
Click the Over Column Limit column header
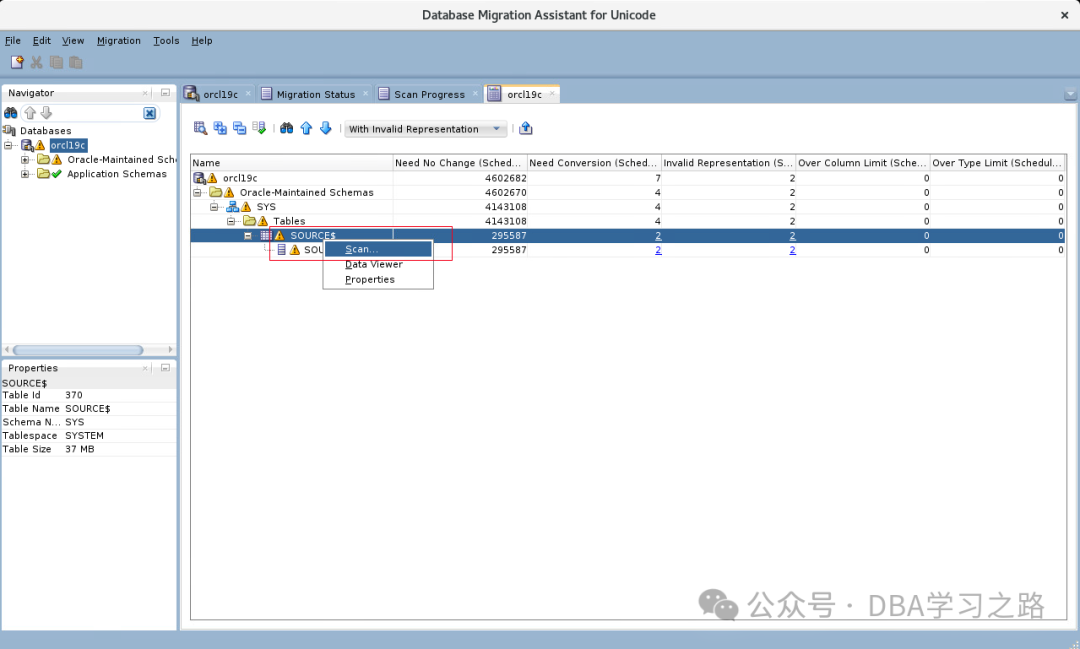tap(862, 163)
